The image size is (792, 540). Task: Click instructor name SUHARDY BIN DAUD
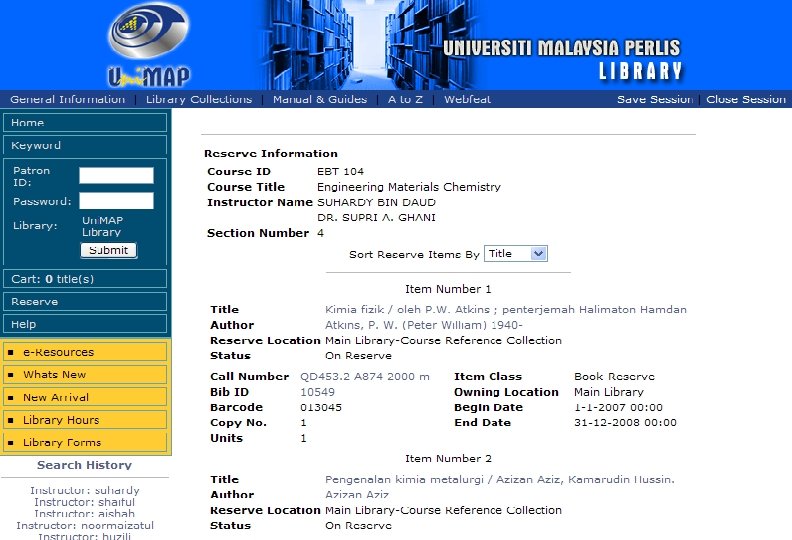point(376,203)
